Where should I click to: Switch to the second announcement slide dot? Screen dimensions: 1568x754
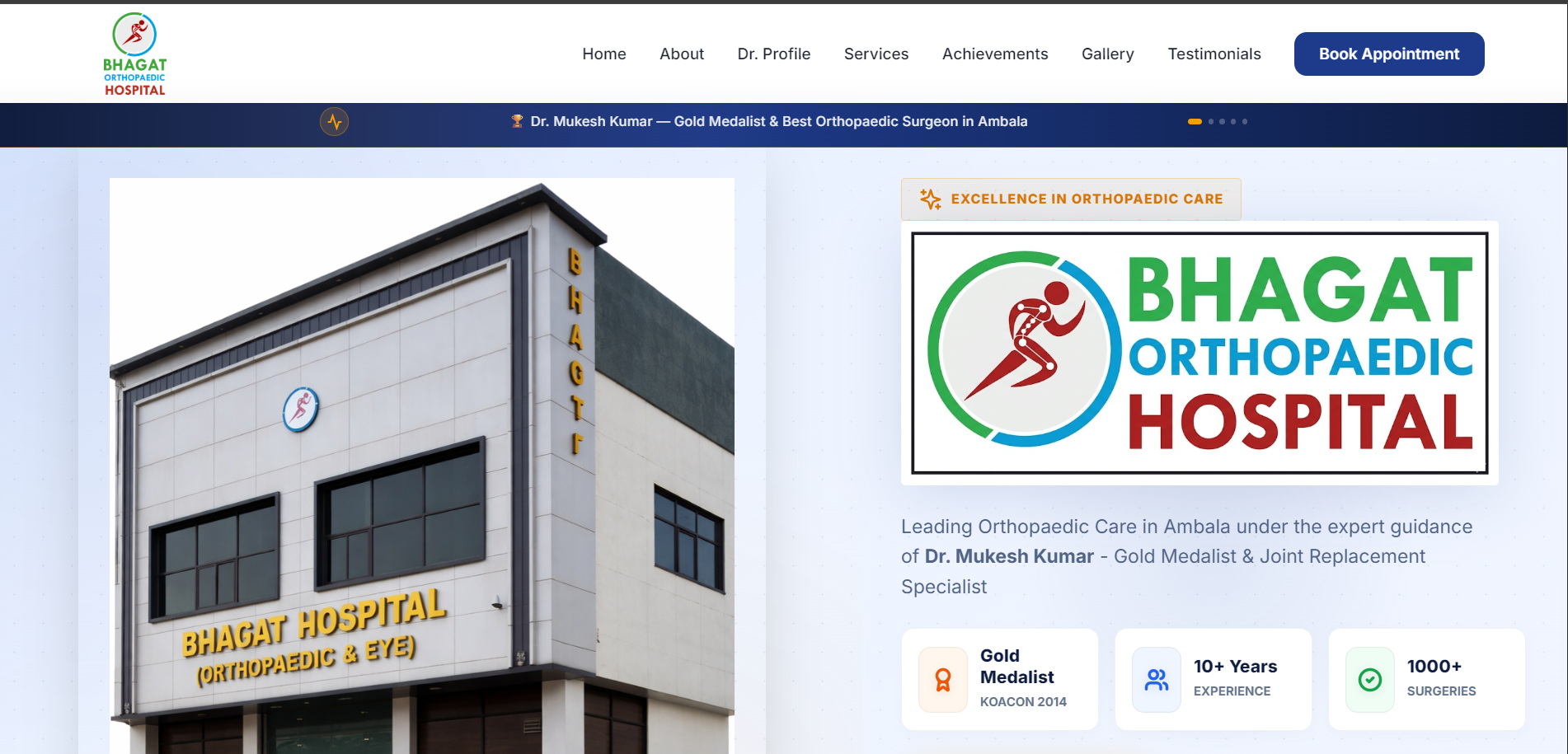[x=1211, y=122]
